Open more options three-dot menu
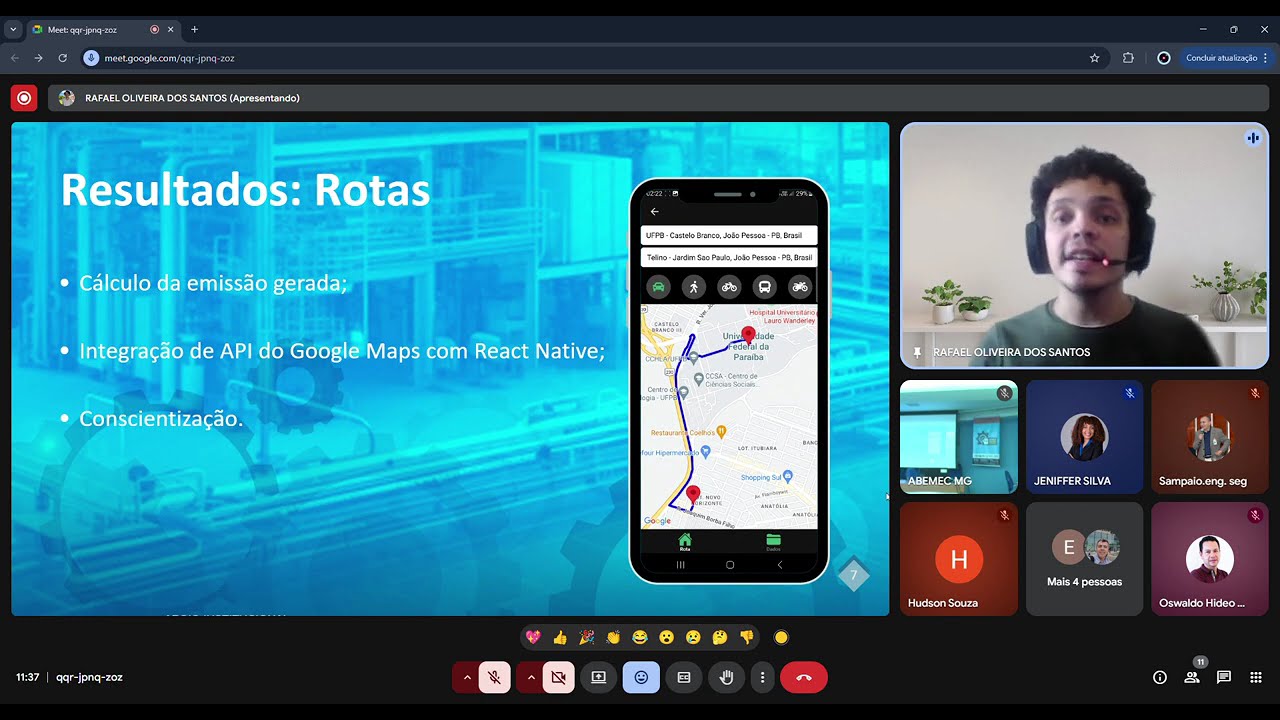Viewport: 1280px width, 720px height. click(x=762, y=677)
